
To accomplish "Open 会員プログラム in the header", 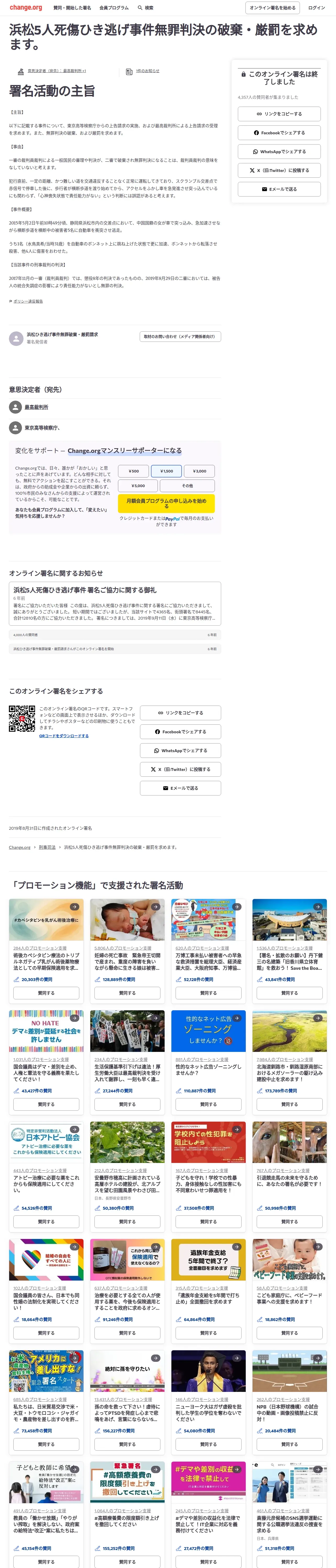I will click(x=114, y=8).
